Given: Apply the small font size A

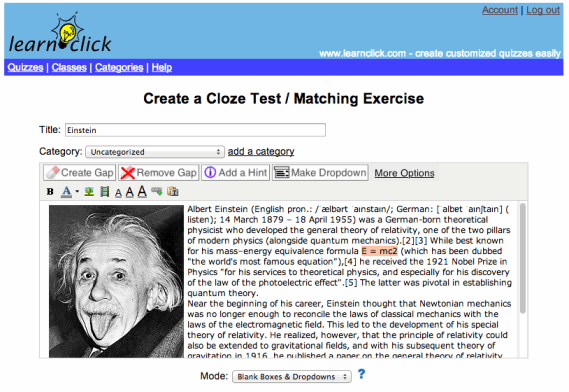Looking at the screenshot, I should pos(118,193).
